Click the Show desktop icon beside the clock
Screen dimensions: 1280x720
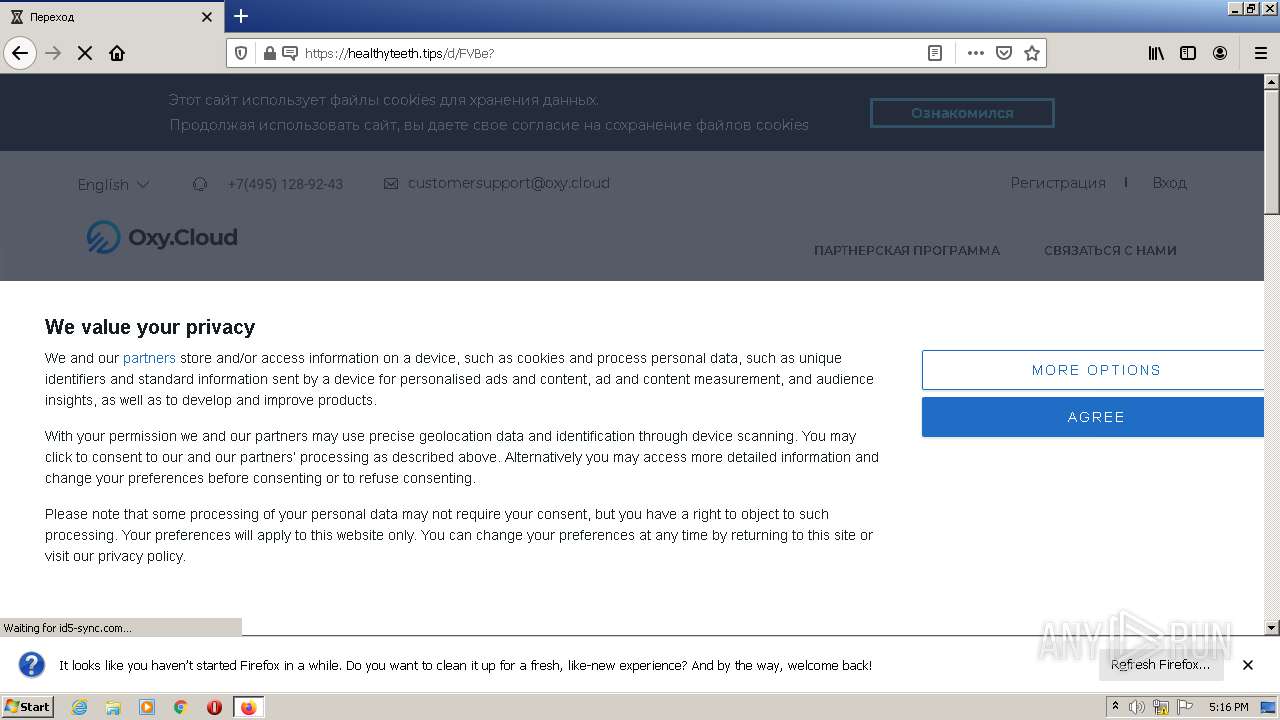click(x=1268, y=707)
